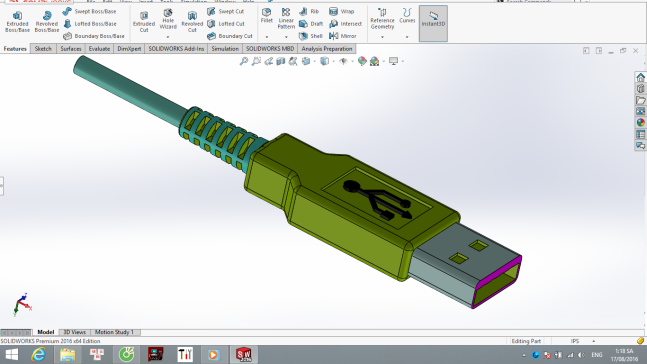
Task: Switch to the Simulation tab
Action: [x=225, y=49]
